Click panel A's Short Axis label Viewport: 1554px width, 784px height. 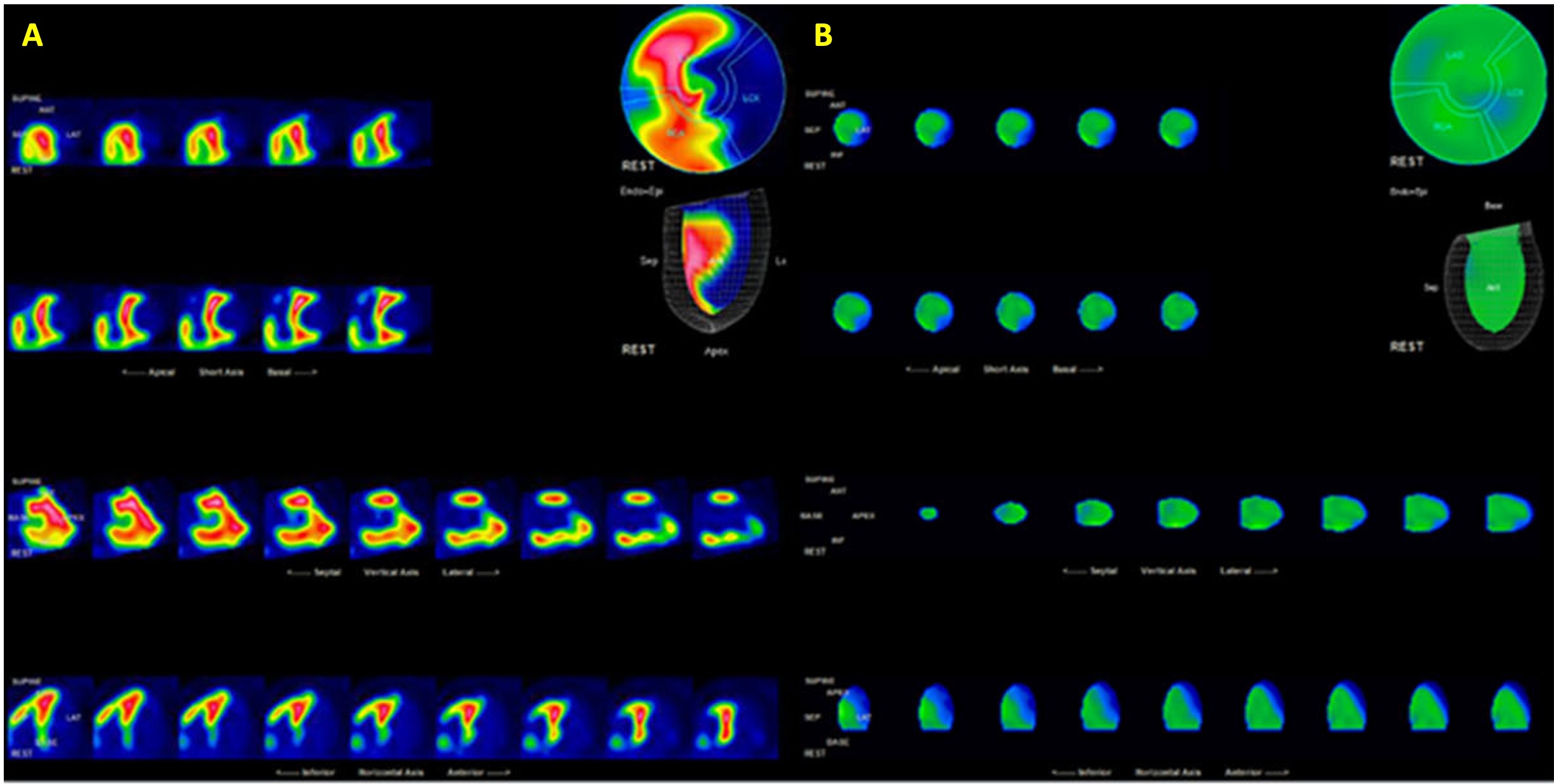click(221, 372)
